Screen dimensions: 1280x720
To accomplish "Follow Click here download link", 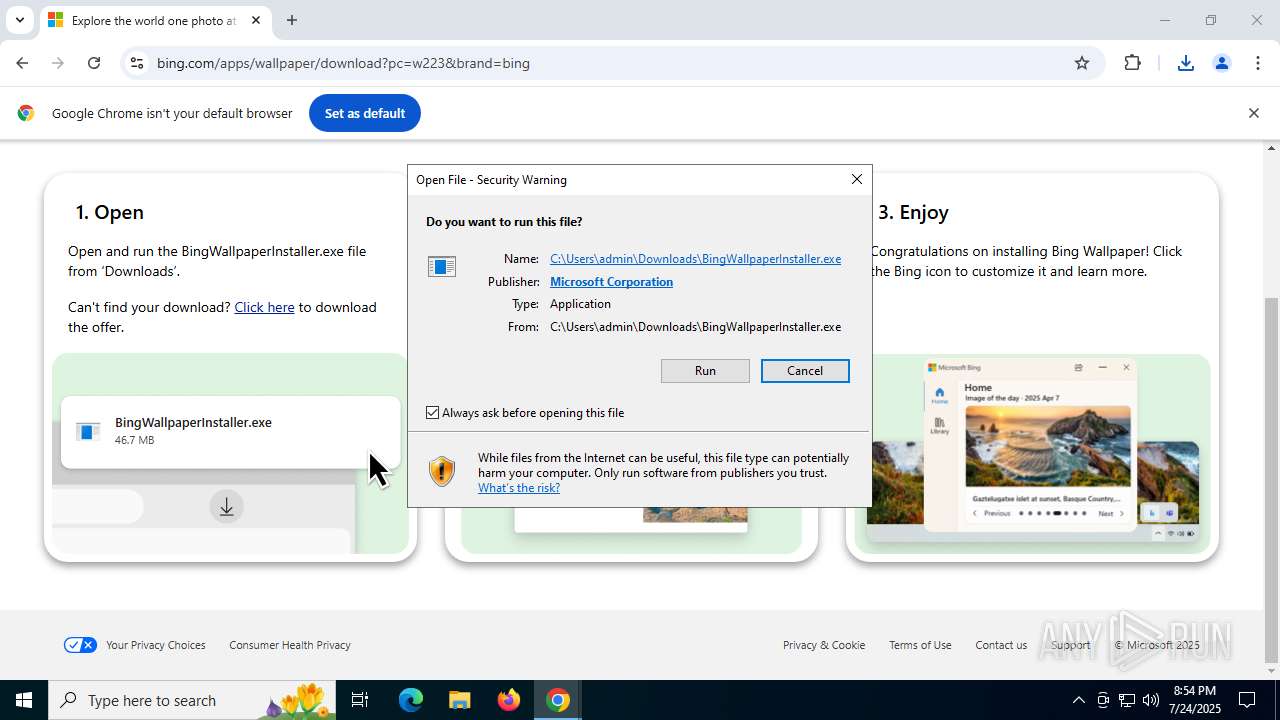I will pos(264,307).
